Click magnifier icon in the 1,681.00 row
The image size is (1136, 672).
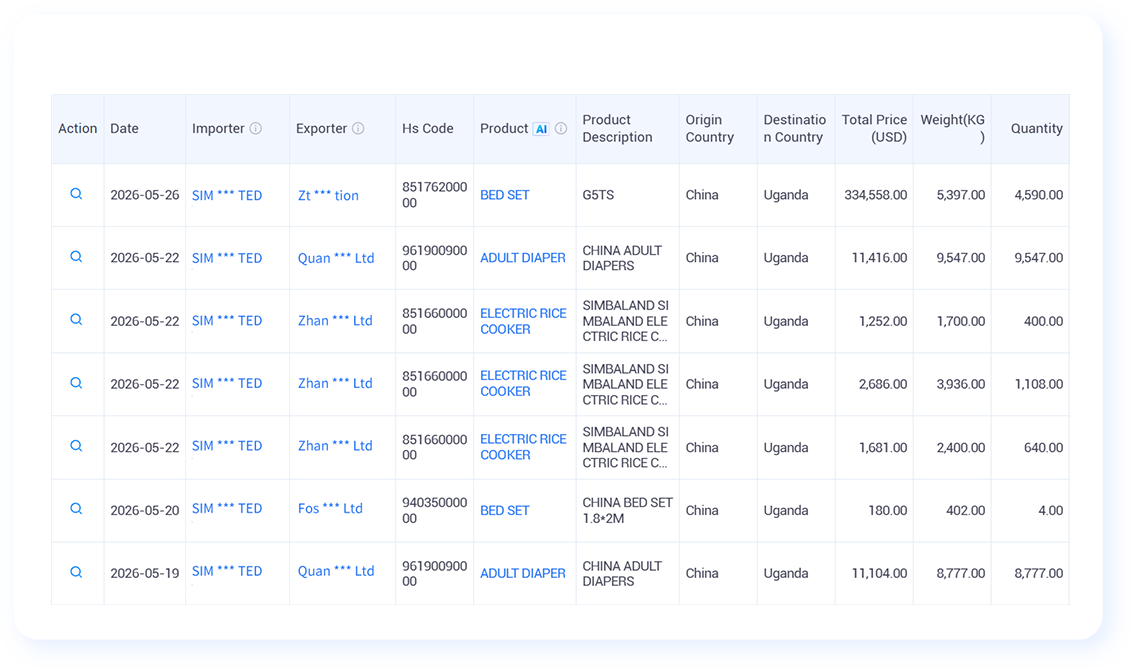[x=76, y=446]
